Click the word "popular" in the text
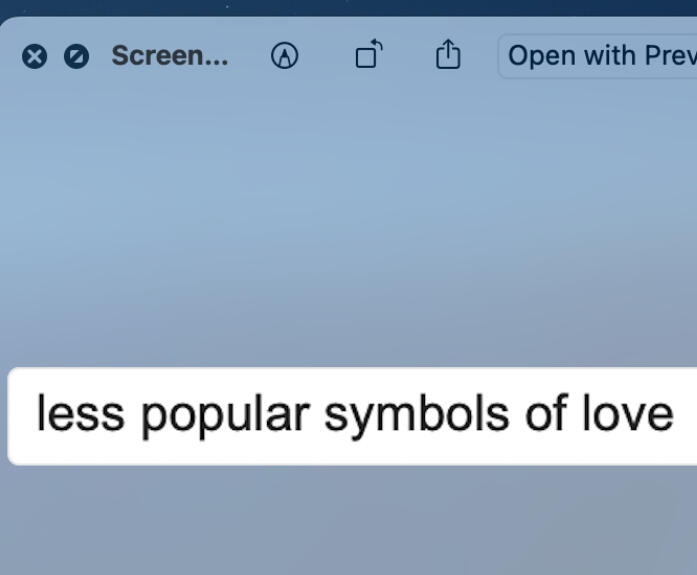 point(225,416)
